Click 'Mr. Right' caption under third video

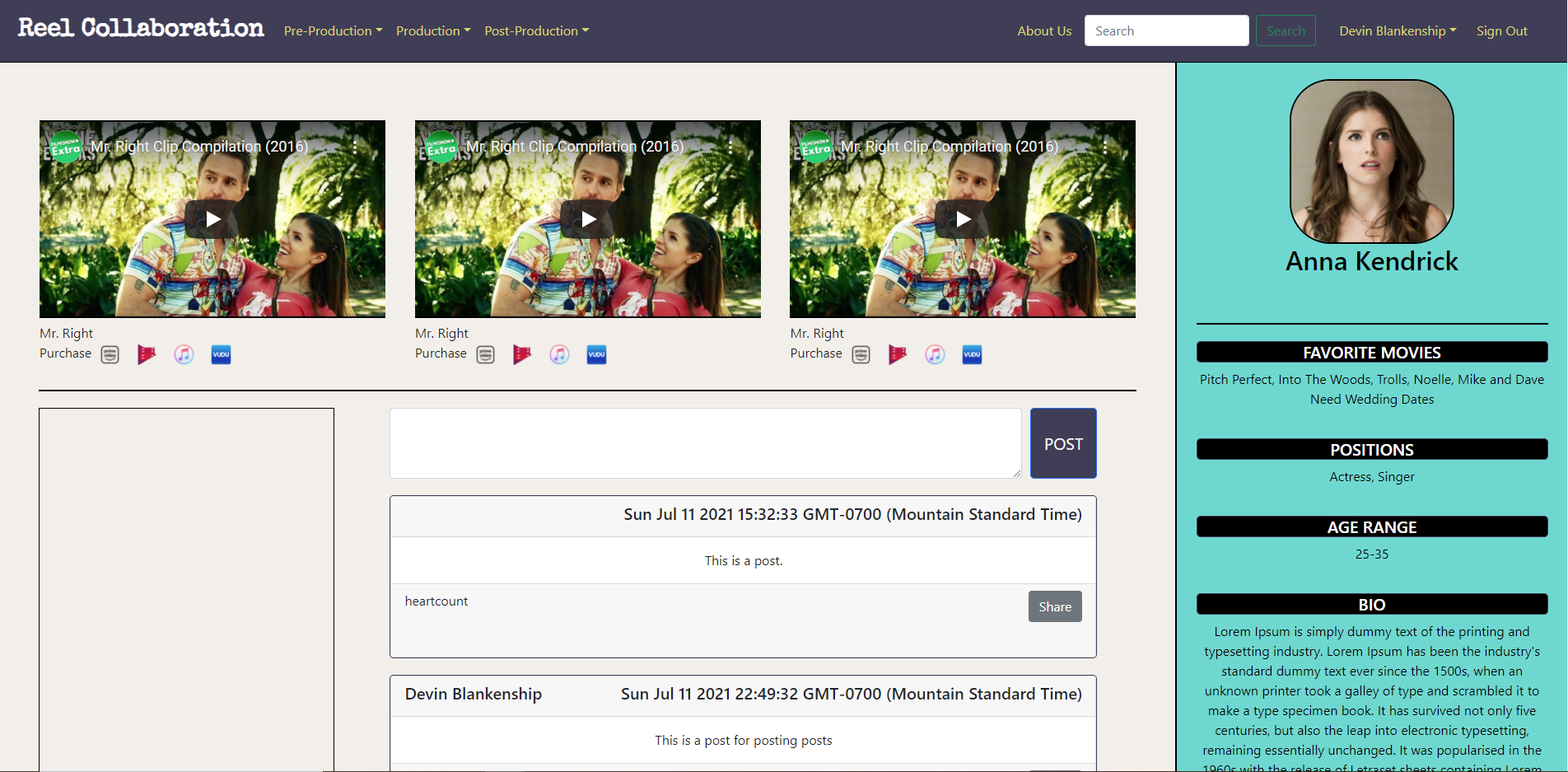coord(816,334)
